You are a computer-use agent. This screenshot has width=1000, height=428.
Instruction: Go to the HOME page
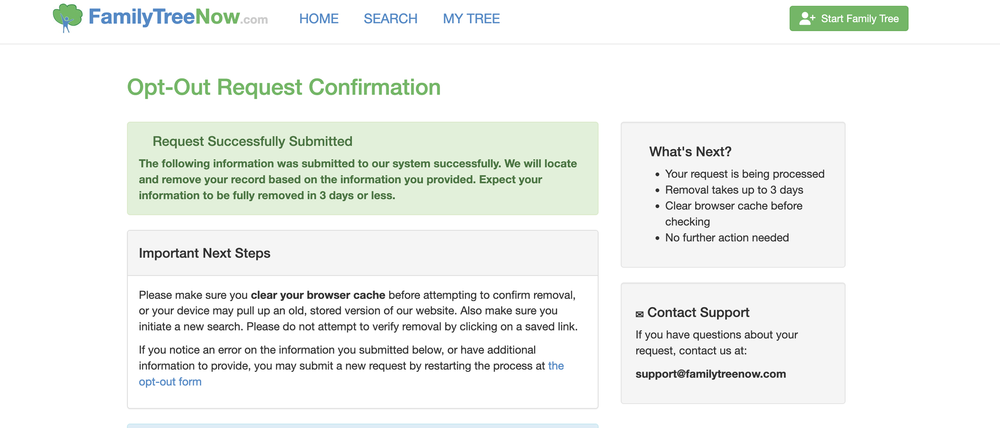coord(319,18)
